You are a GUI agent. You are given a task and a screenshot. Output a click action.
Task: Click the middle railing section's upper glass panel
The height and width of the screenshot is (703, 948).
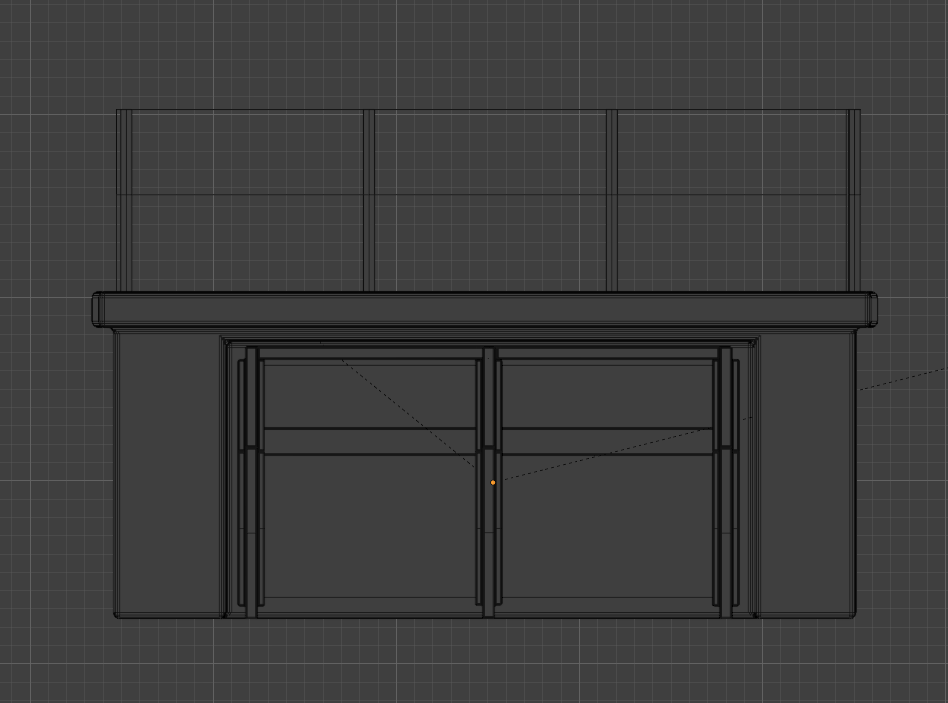[x=490, y=152]
